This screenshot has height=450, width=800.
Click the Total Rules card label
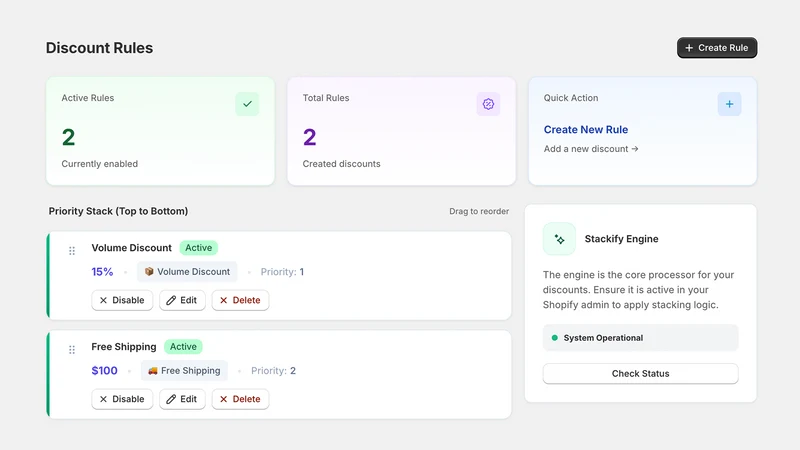pyautogui.click(x=326, y=98)
